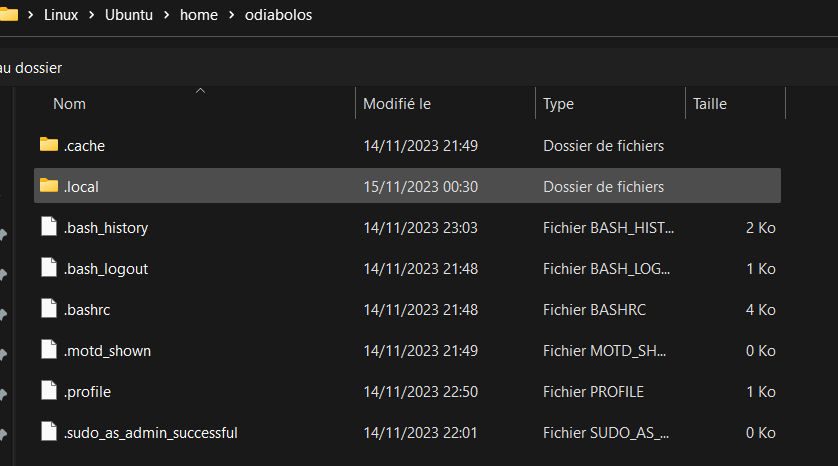838x466 pixels.
Task: Click the .sudo_as_admin_successful file icon
Action: tap(49, 431)
